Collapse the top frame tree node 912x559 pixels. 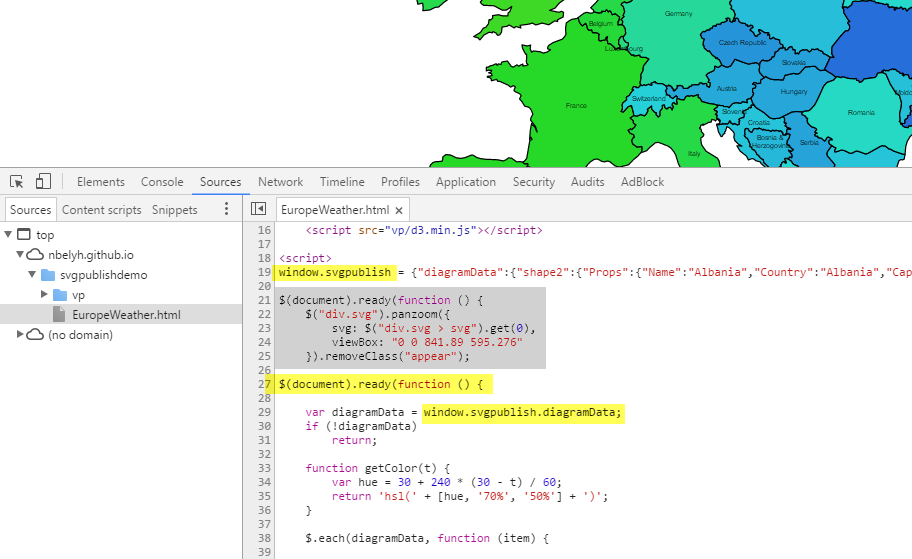point(8,234)
